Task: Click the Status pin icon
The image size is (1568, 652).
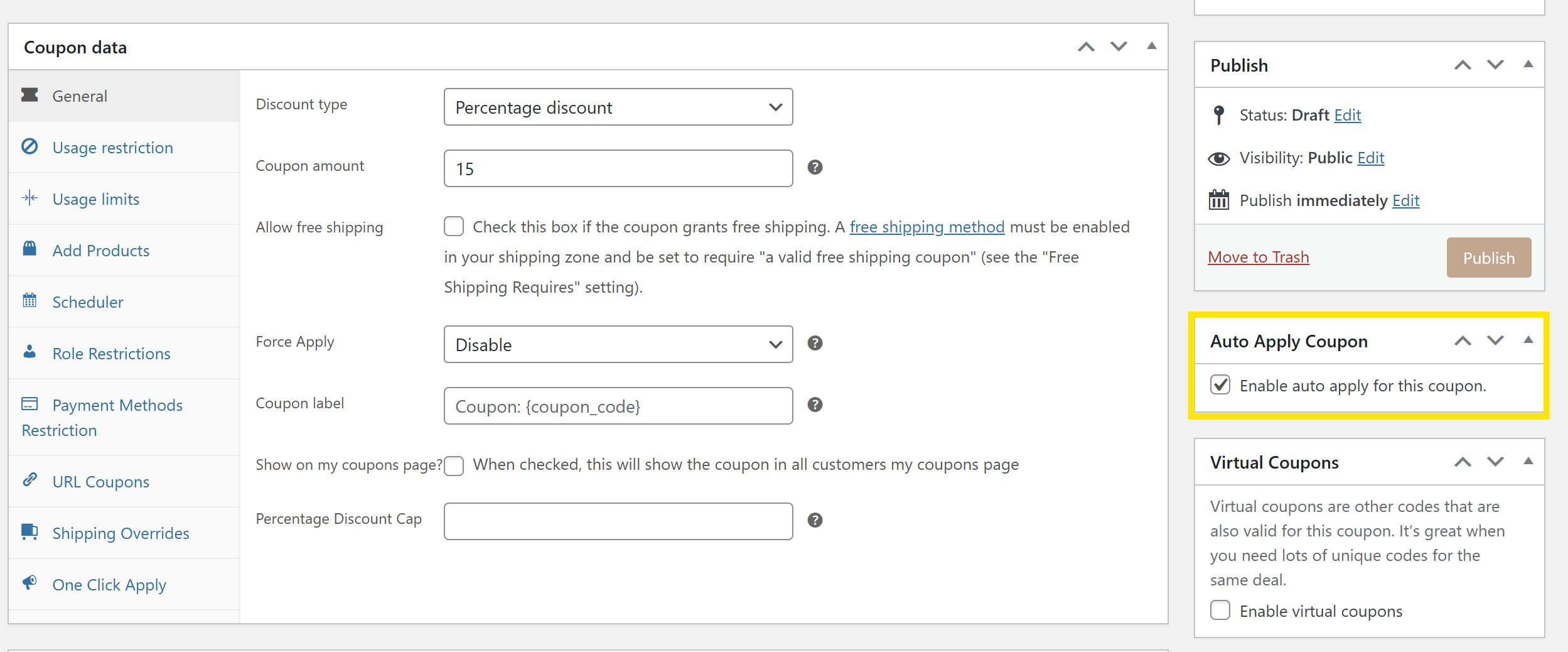Action: tap(1219, 115)
